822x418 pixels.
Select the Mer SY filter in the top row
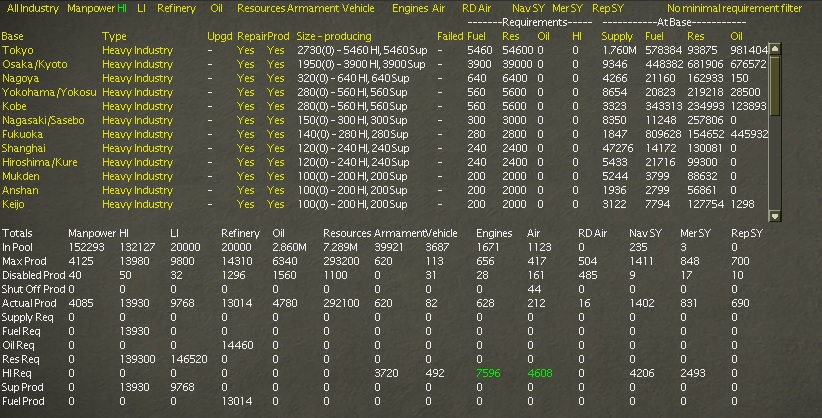pos(567,8)
